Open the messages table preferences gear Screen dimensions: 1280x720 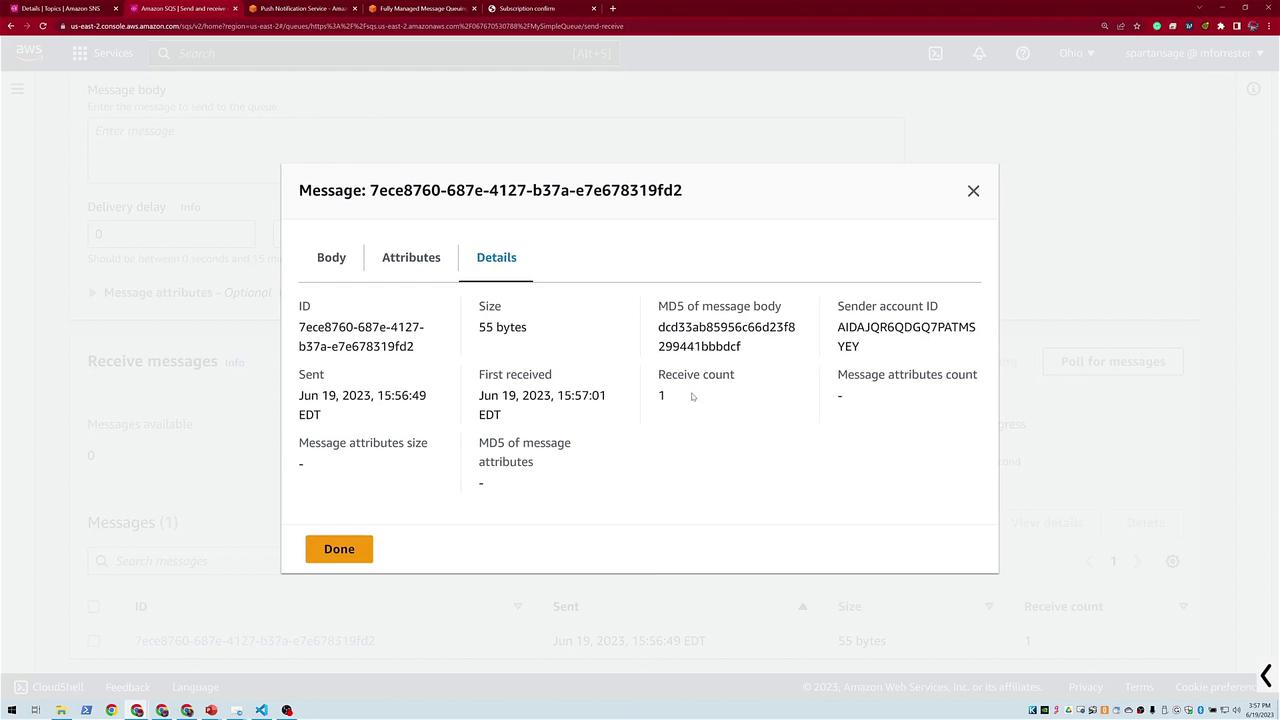click(1173, 561)
